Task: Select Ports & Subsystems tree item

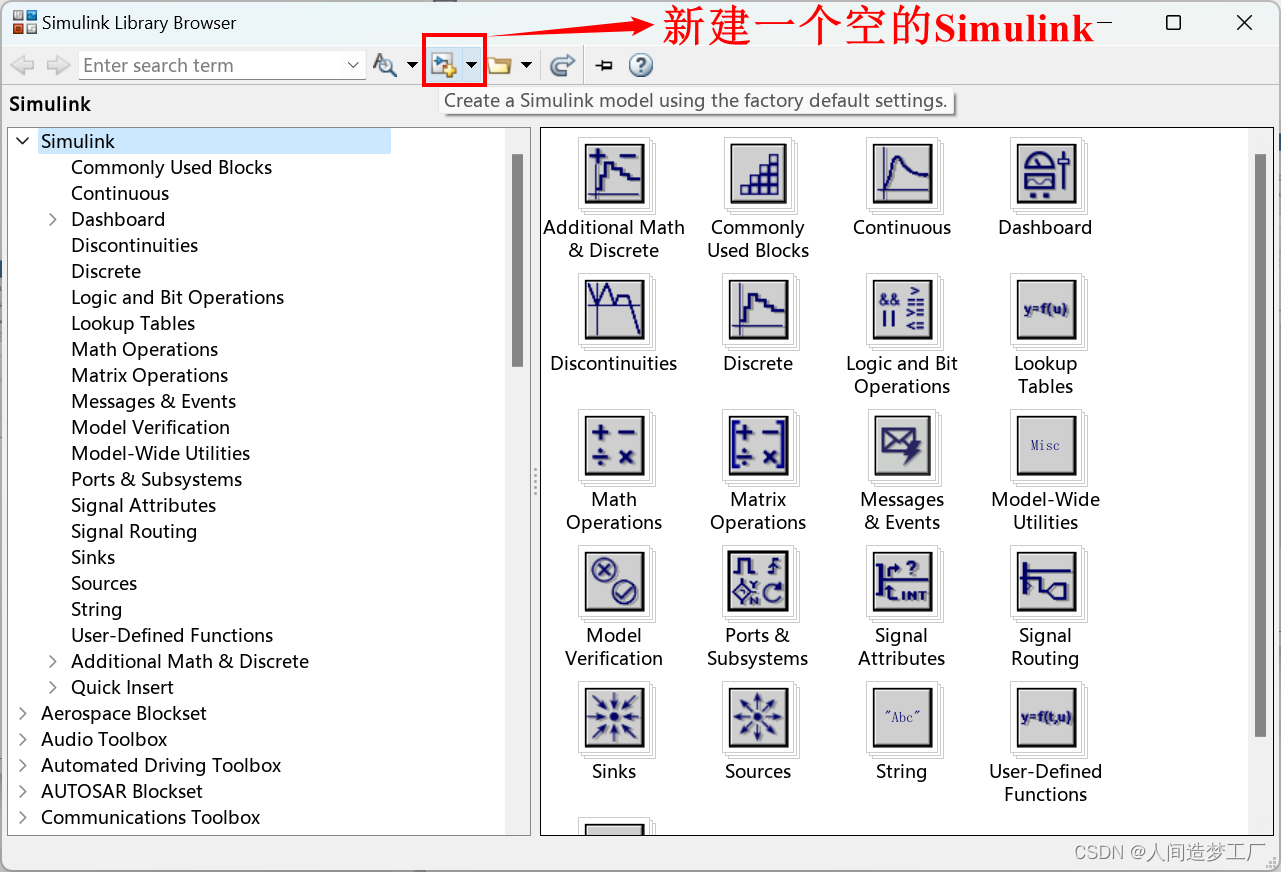Action: [x=157, y=480]
